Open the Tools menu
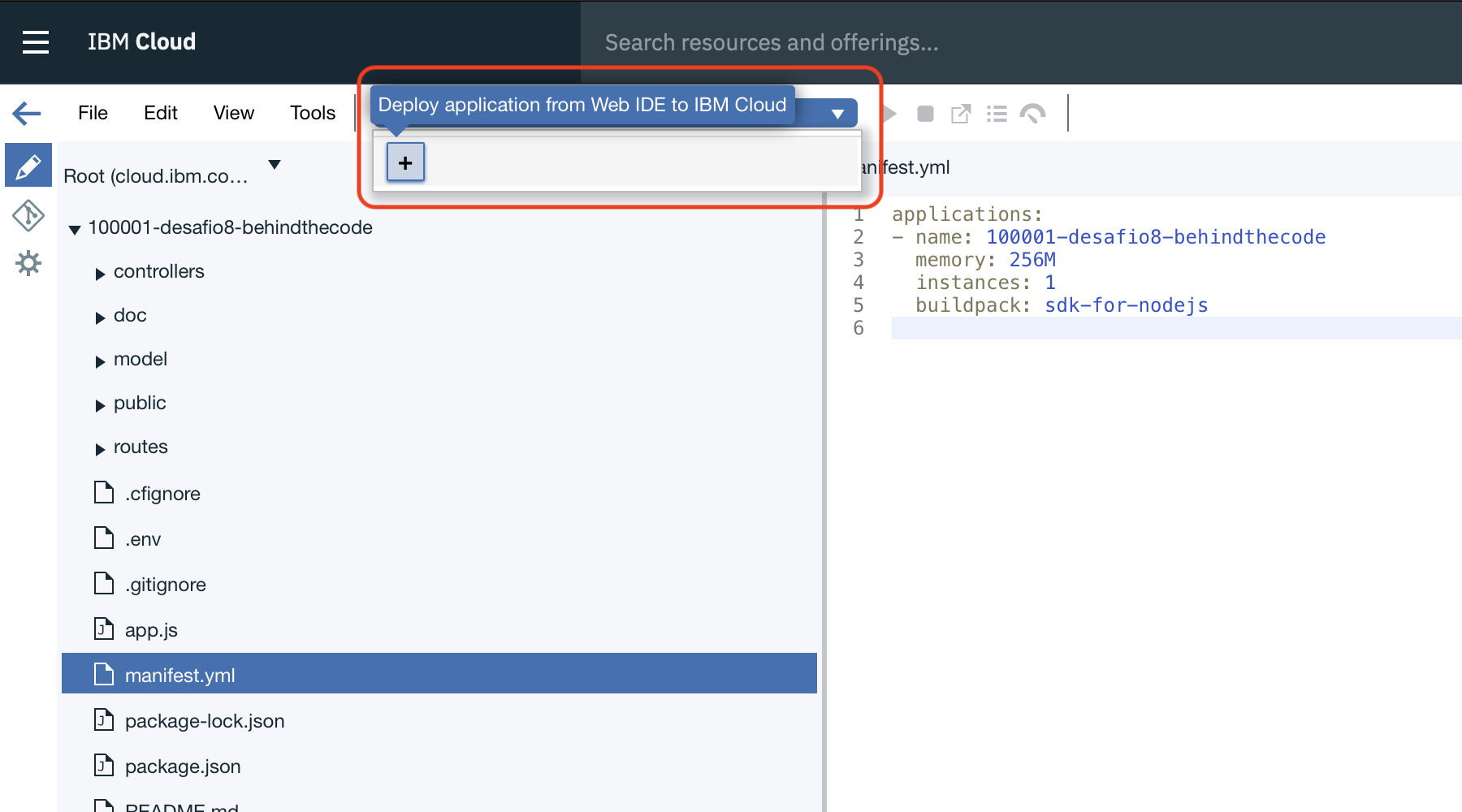This screenshot has width=1462, height=812. (x=313, y=113)
